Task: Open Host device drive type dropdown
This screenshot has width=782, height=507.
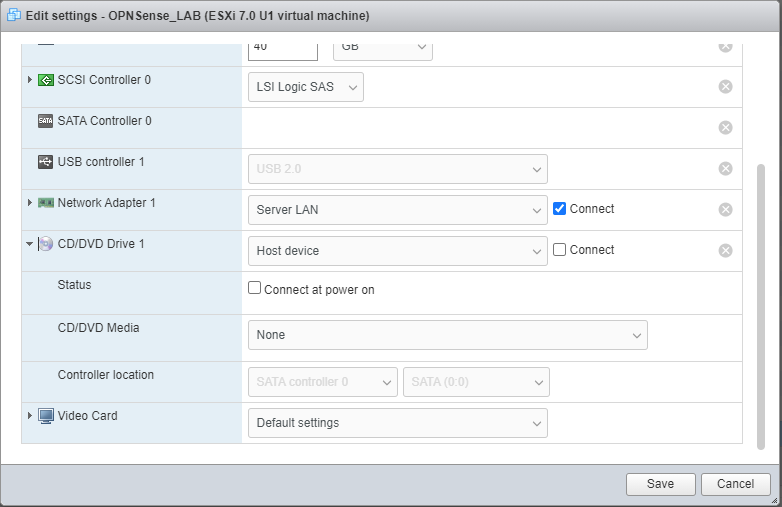Action: click(x=397, y=250)
